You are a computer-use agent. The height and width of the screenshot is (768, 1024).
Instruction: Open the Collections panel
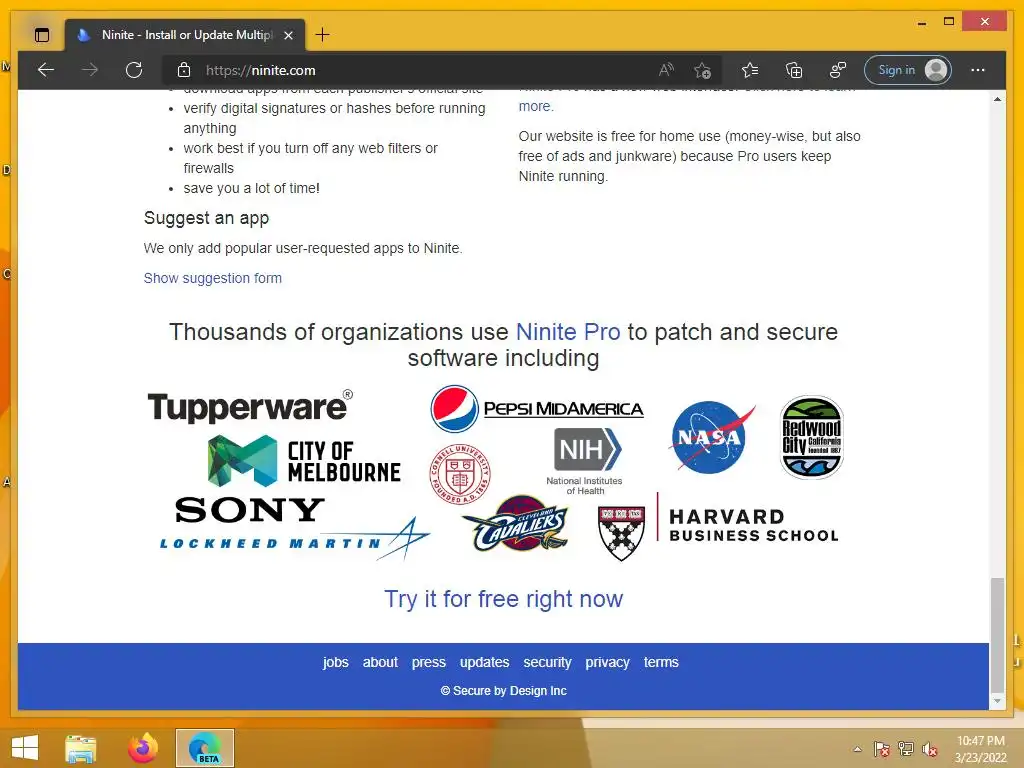793,70
